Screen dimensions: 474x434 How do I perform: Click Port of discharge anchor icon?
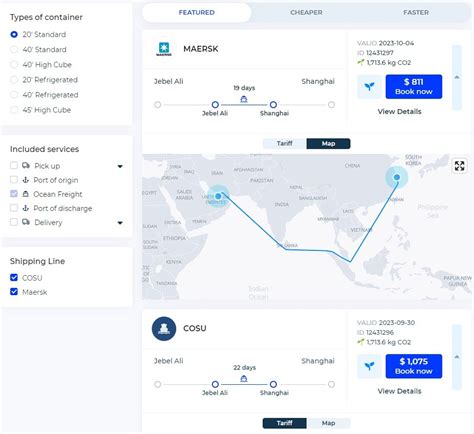pos(25,208)
